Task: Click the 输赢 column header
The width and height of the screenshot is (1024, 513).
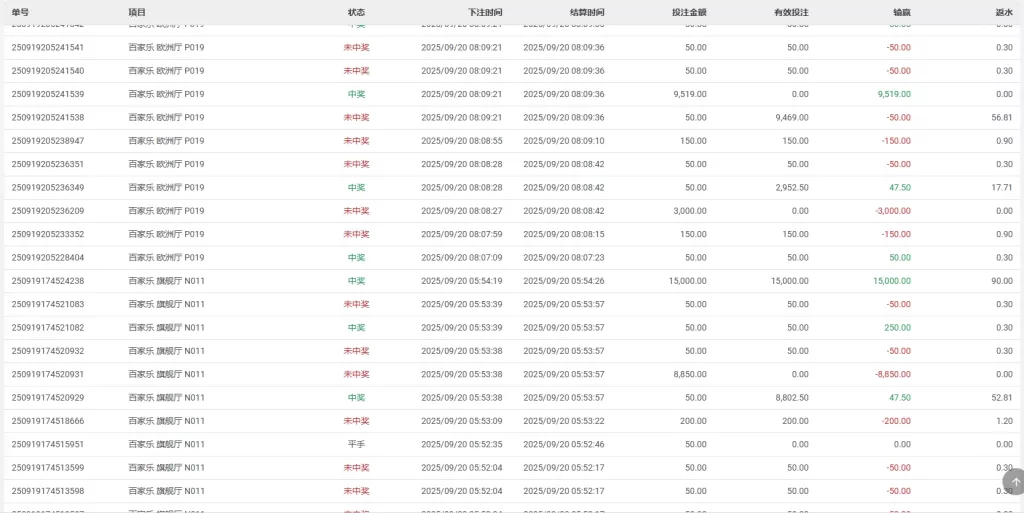Action: click(901, 12)
